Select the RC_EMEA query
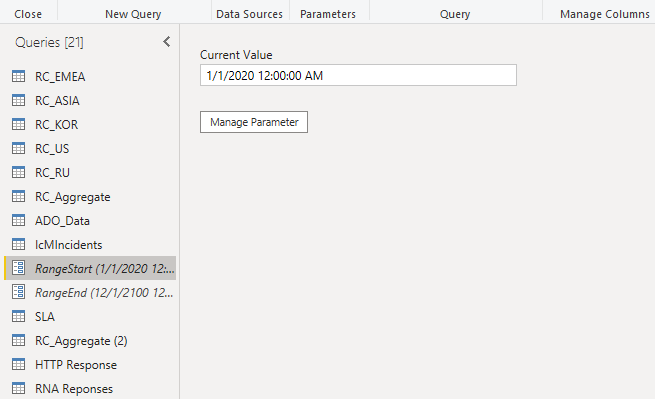655x399 pixels. [x=60, y=77]
